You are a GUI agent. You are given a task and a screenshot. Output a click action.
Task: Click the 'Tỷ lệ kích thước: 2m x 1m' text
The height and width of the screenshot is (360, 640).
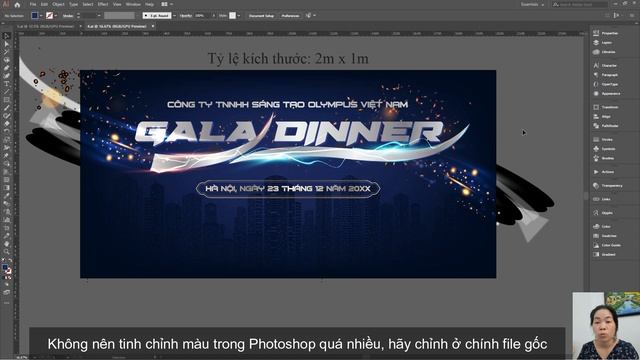tap(288, 59)
